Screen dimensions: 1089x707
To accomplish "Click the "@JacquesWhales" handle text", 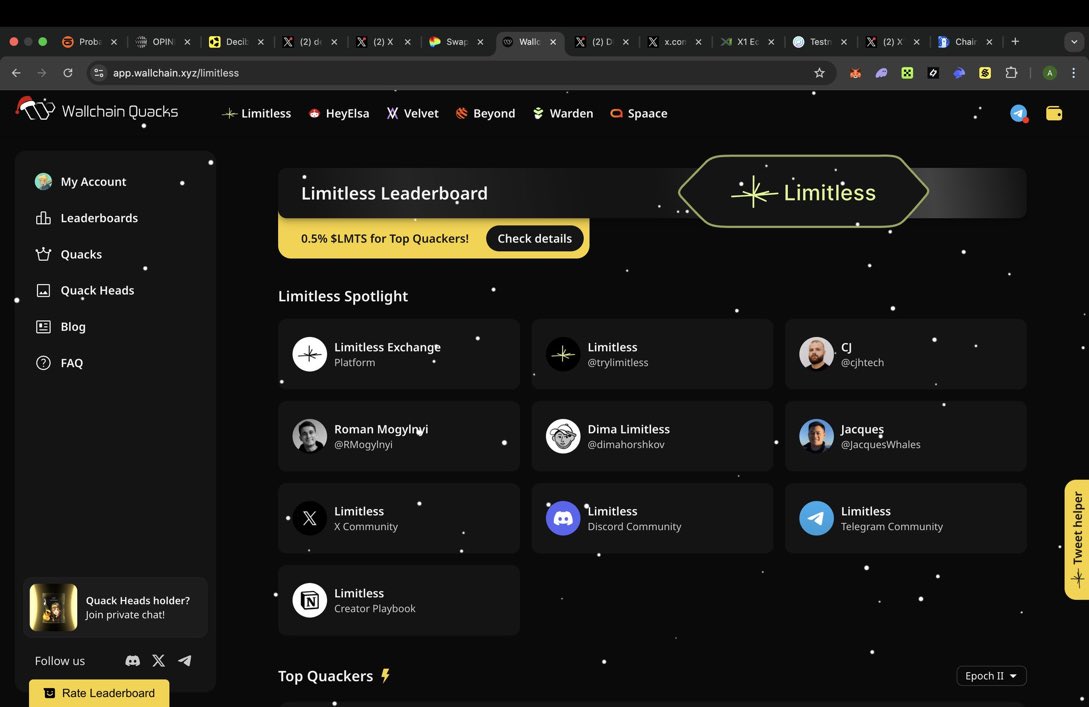I will 881,444.
